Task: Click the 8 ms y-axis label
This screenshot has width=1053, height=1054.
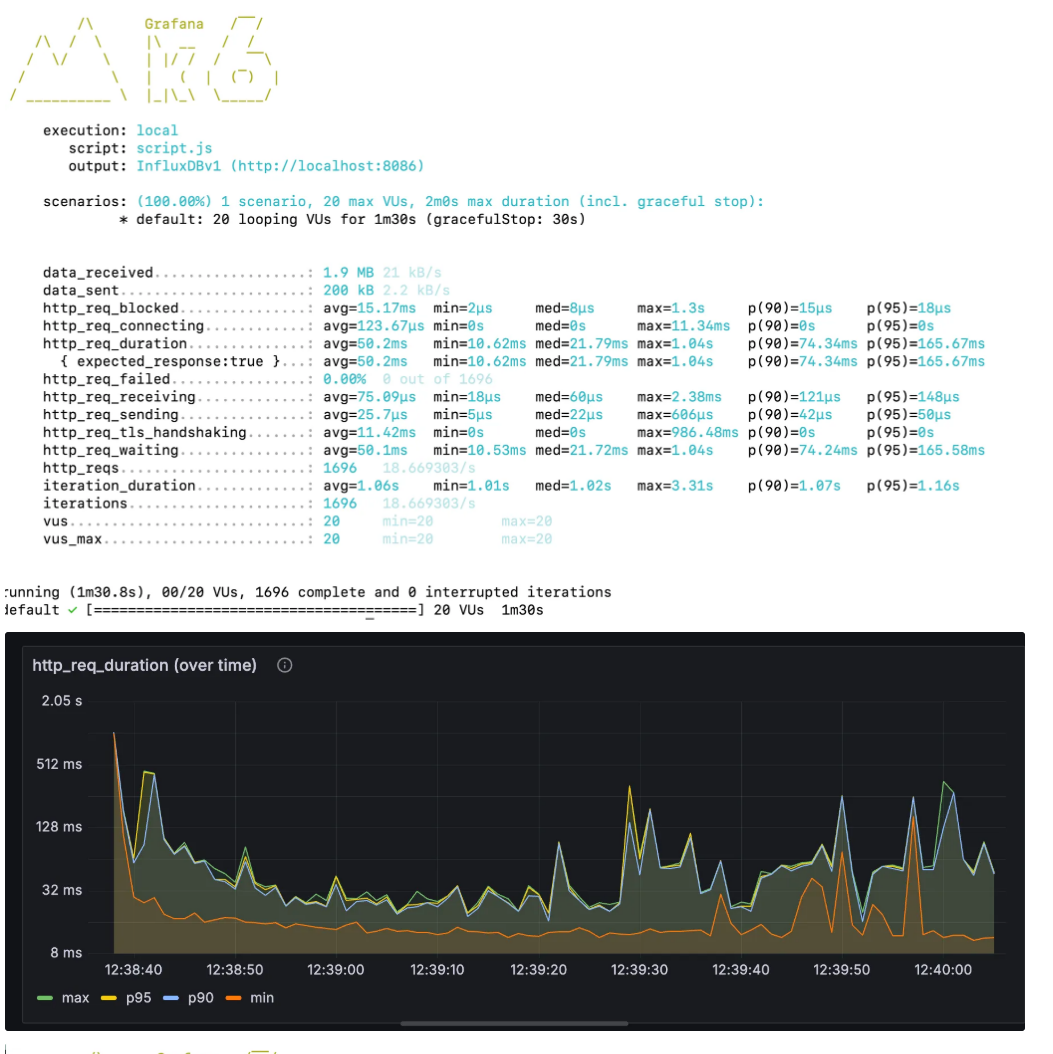Action: pos(66,952)
